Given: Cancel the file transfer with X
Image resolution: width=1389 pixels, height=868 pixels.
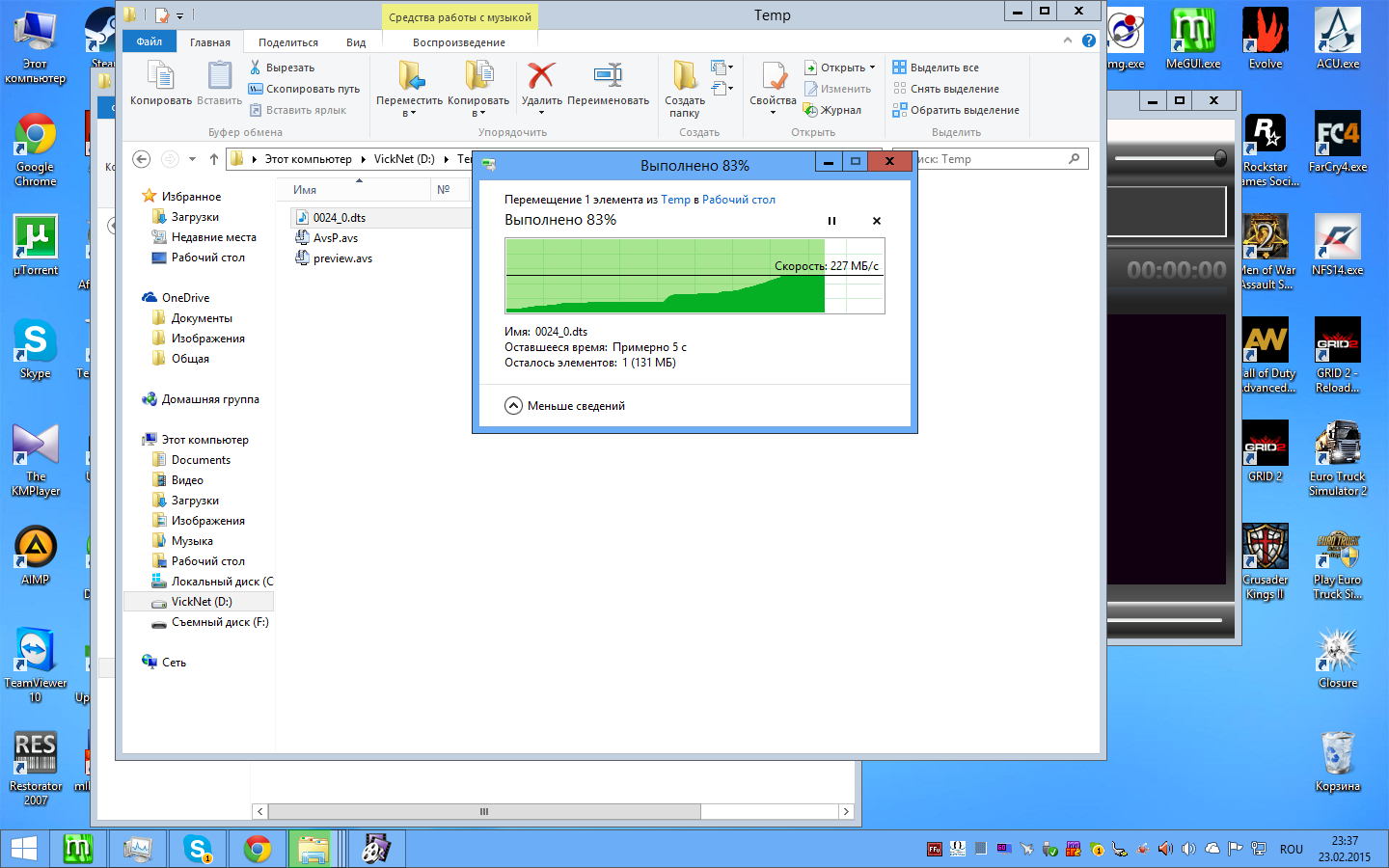Looking at the screenshot, I should pyautogui.click(x=877, y=221).
